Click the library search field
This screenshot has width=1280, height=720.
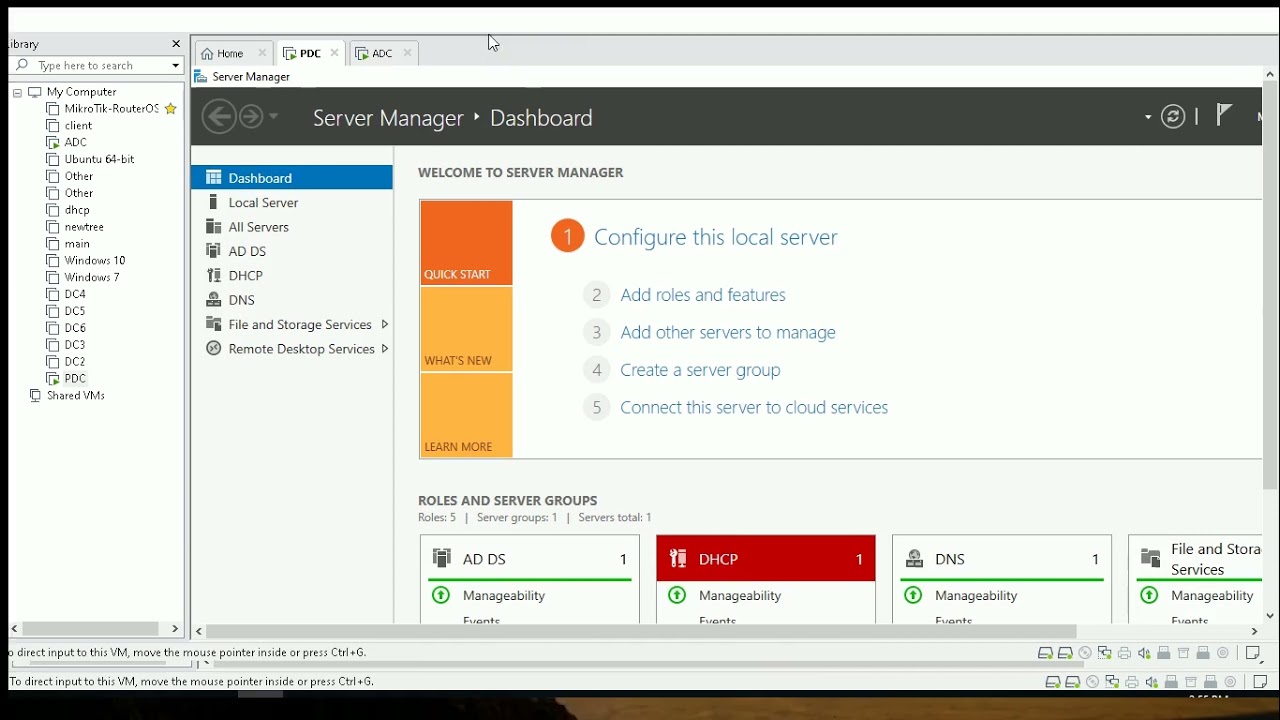pos(96,66)
